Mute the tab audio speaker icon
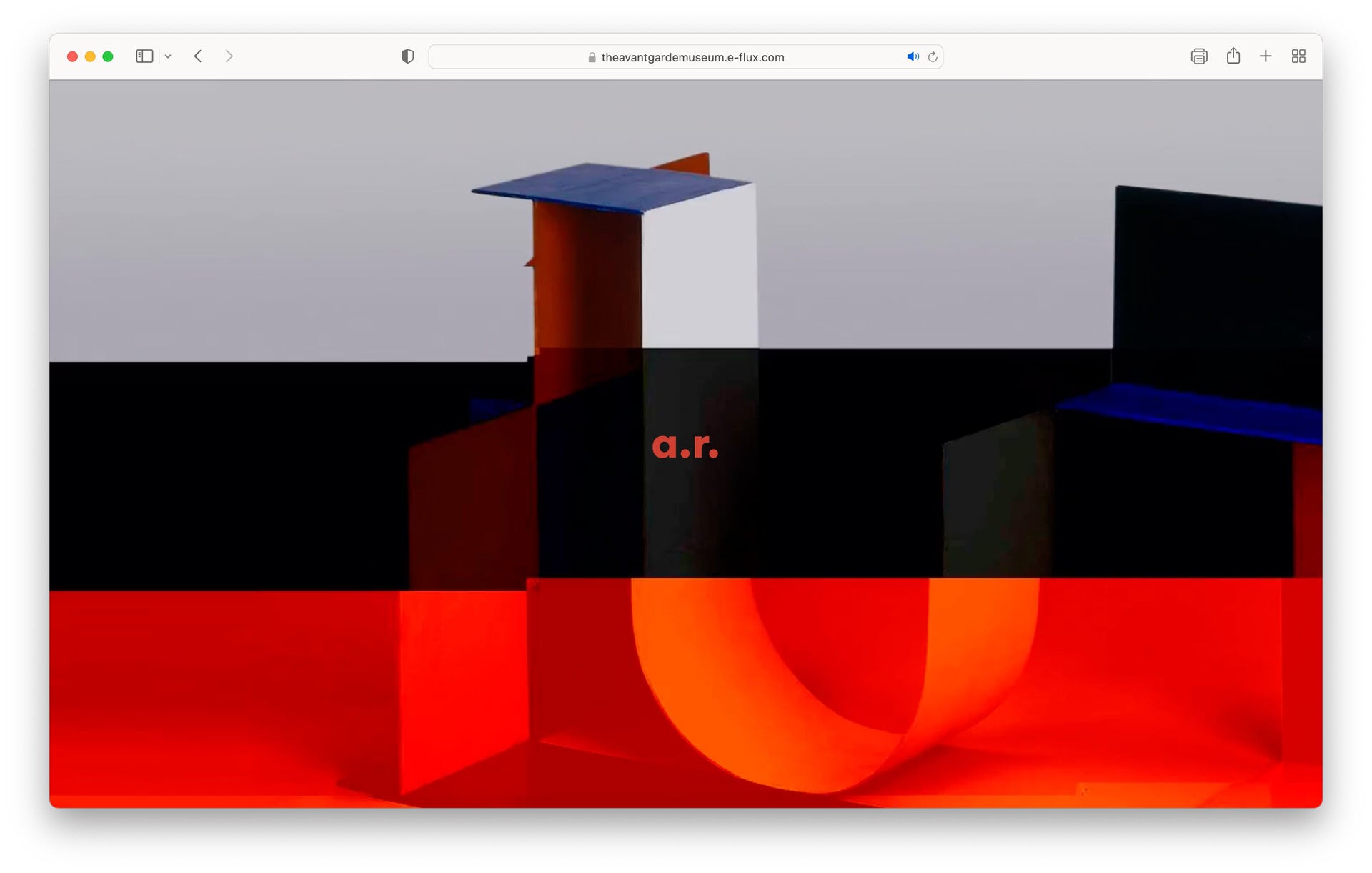The height and width of the screenshot is (873, 1372). pos(913,56)
